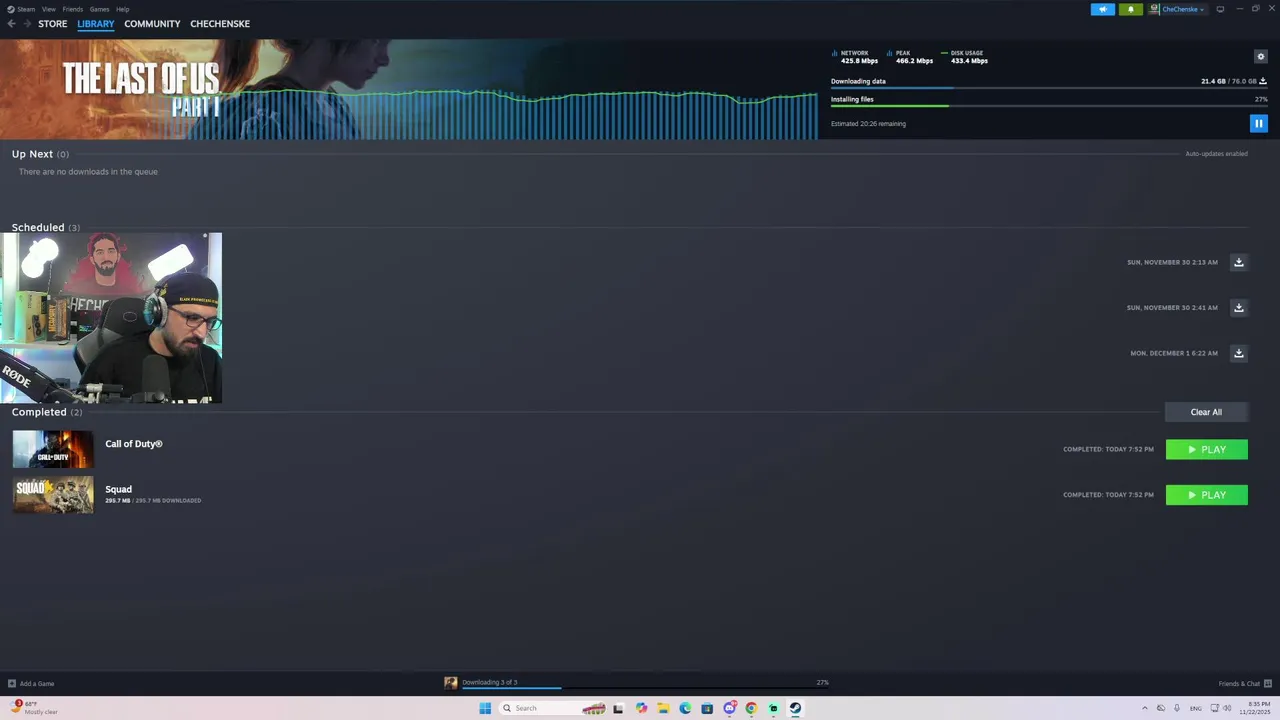This screenshot has width=1280, height=720.
Task: Play Call of Duty
Action: point(1207,449)
